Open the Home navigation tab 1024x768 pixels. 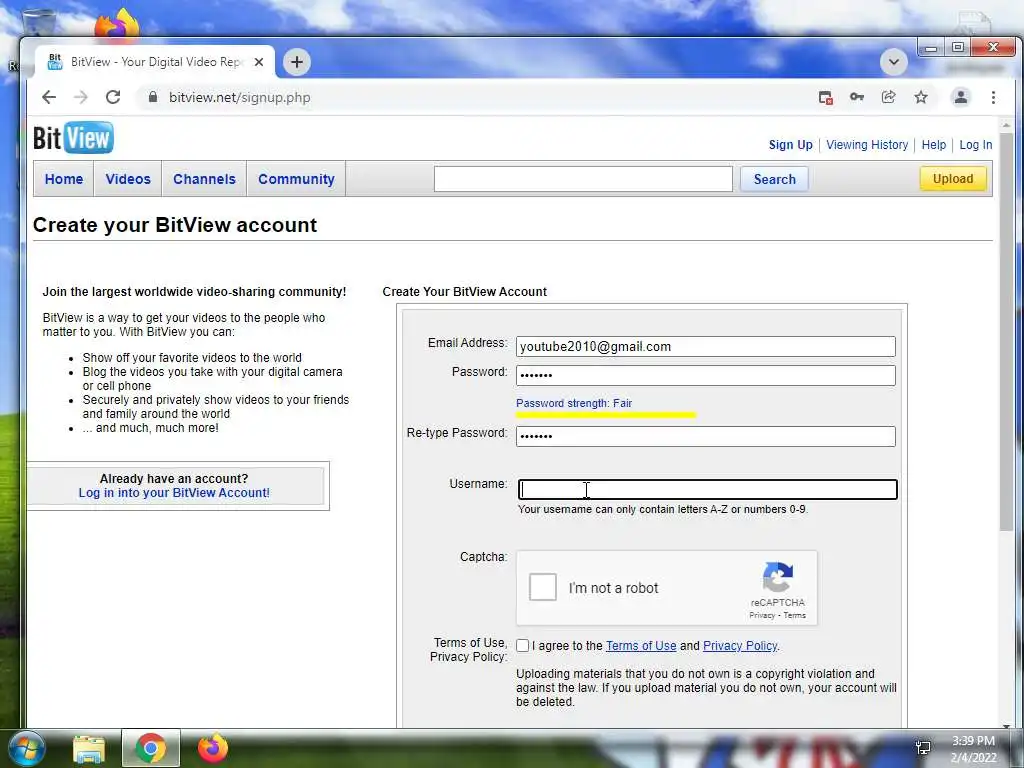coord(64,179)
